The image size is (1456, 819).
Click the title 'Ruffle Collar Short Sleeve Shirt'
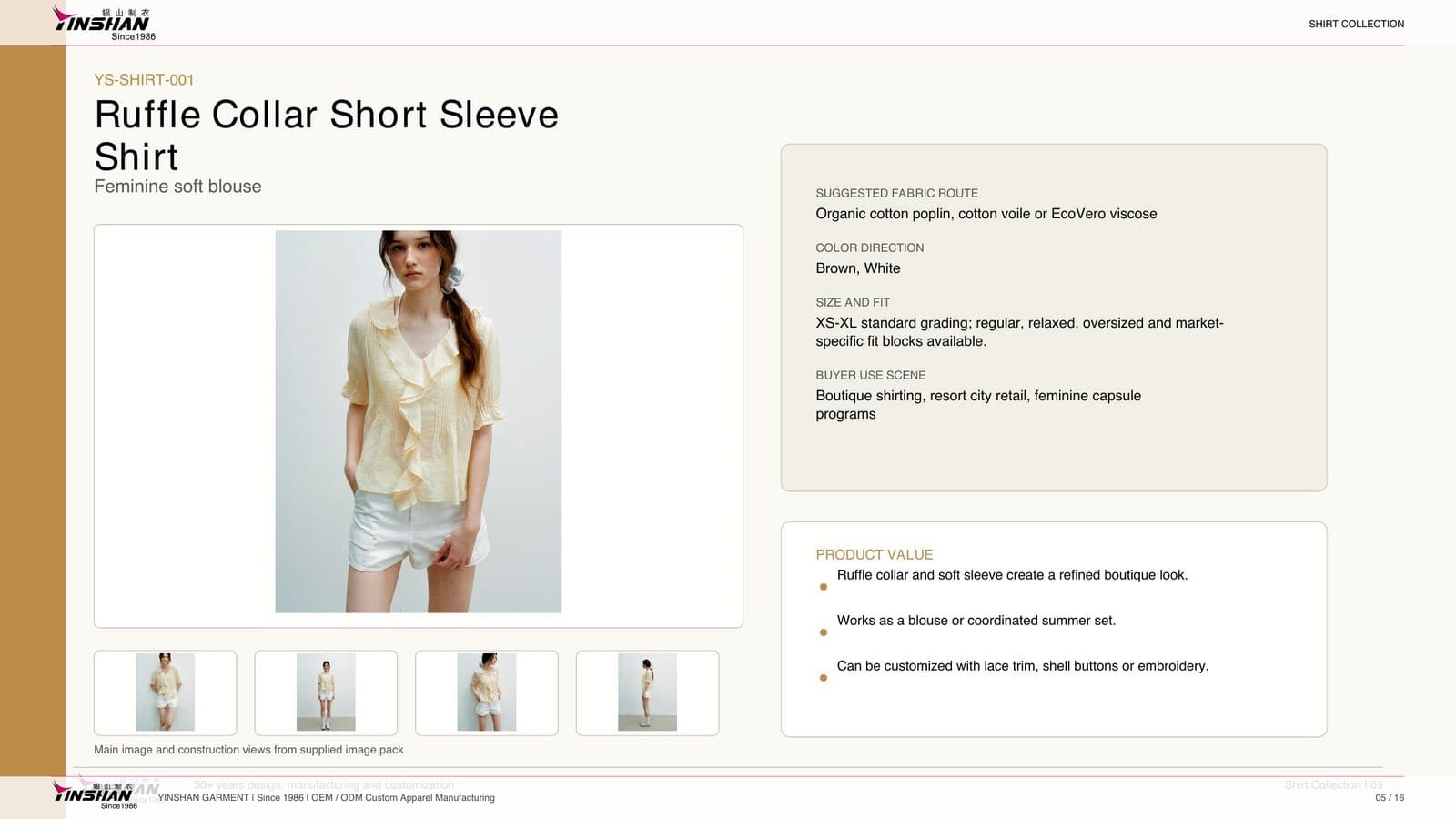click(x=327, y=136)
